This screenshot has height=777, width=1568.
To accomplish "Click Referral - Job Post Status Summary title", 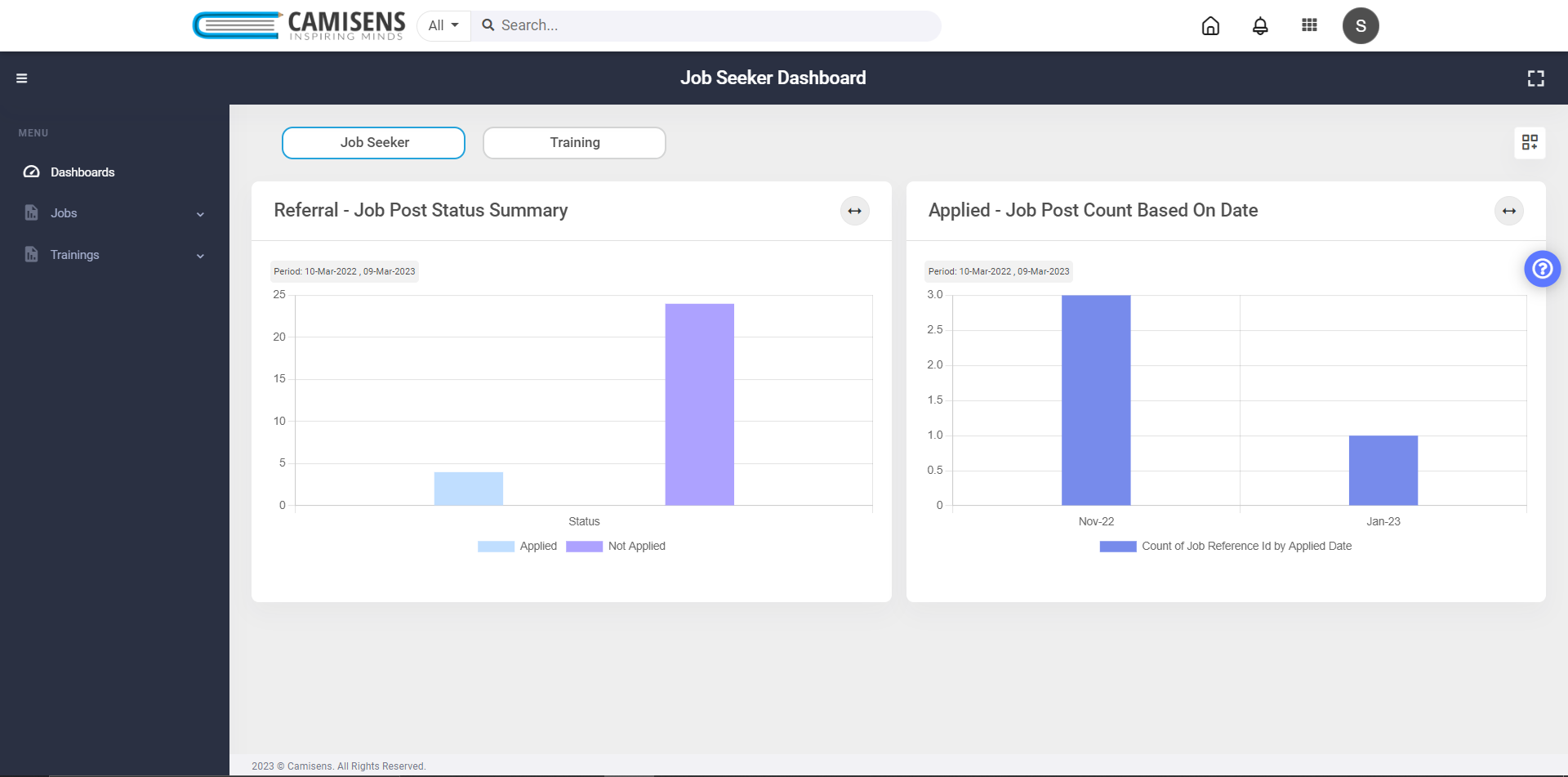I will click(421, 210).
